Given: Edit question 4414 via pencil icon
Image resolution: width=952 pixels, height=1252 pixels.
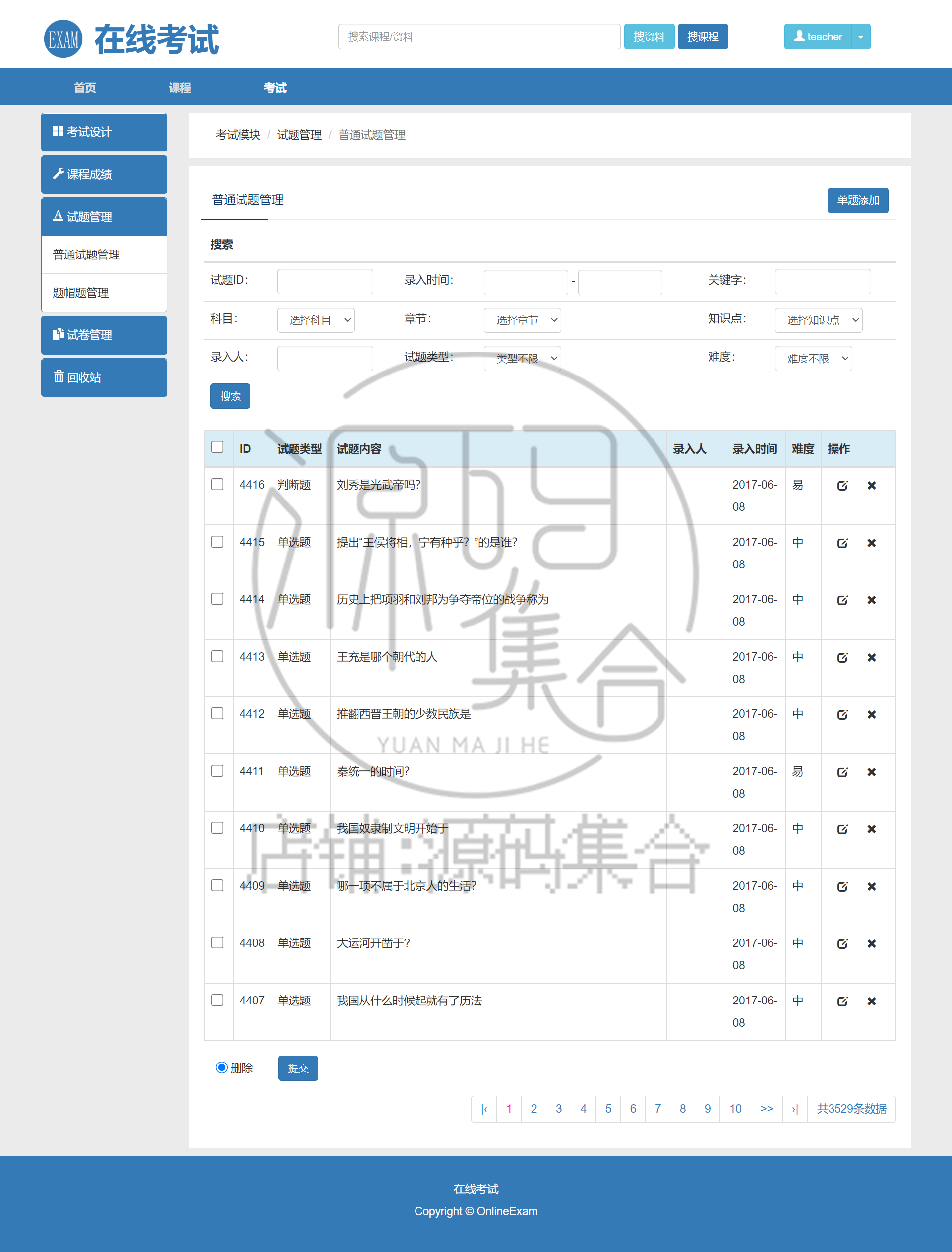Looking at the screenshot, I should (842, 600).
